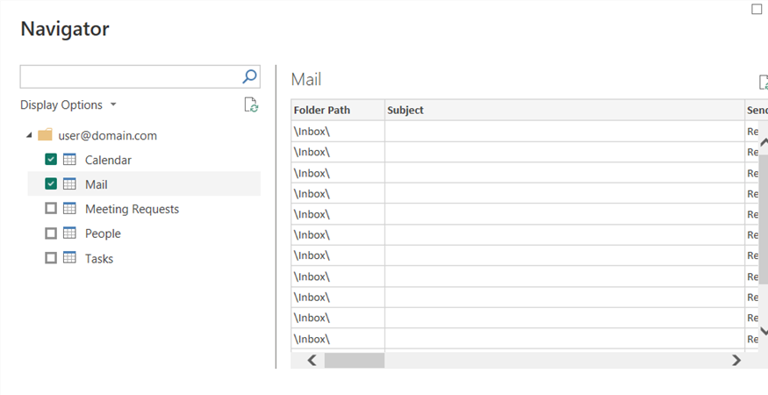
Task: Click the refresh icon beside Display Options
Action: point(251,105)
